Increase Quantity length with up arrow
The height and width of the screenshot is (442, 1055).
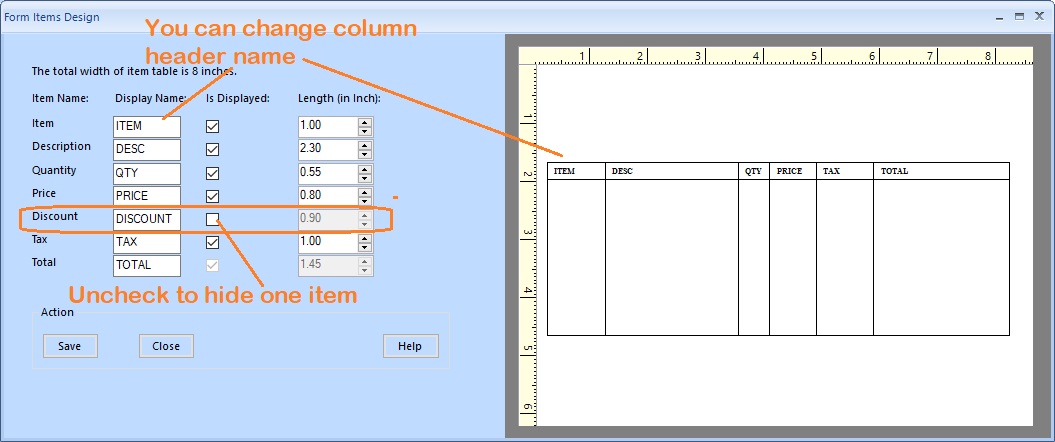click(x=365, y=168)
